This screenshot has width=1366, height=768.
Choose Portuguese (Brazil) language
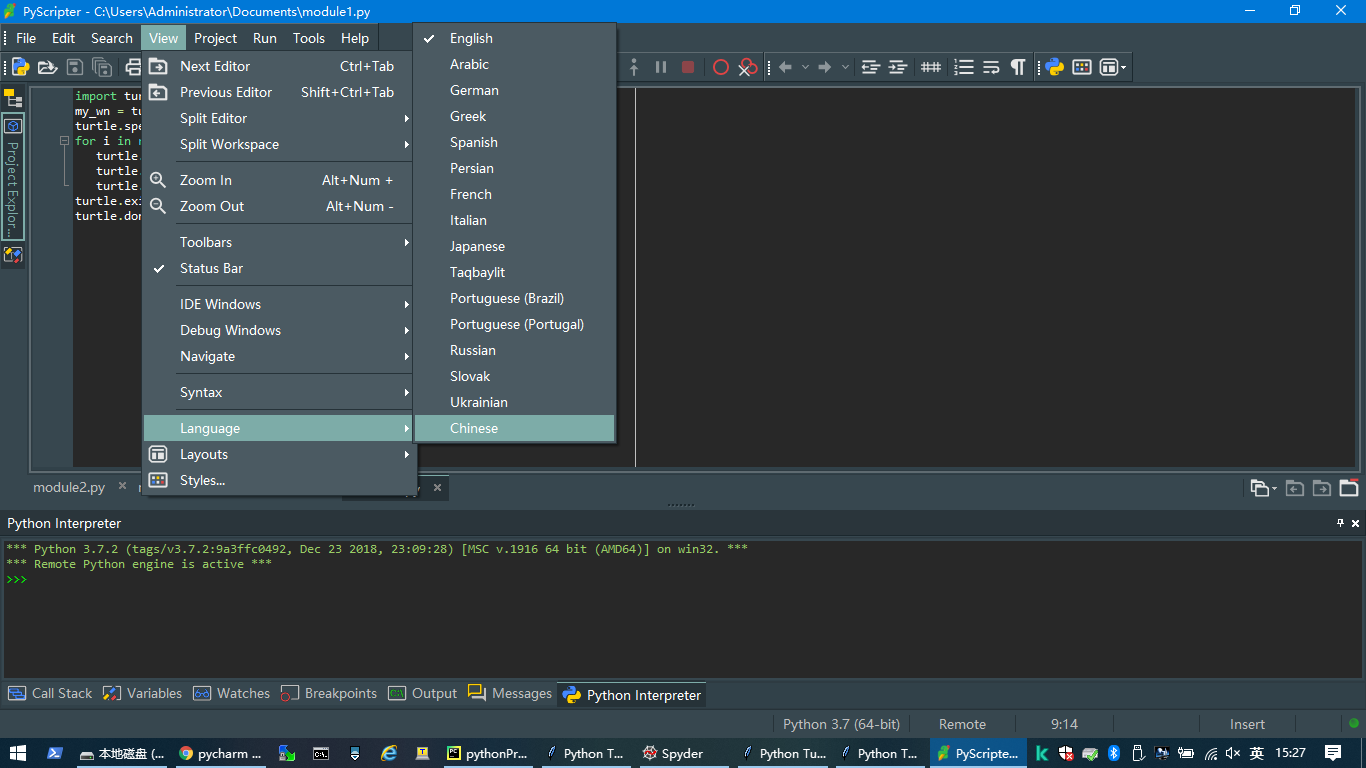point(514,298)
